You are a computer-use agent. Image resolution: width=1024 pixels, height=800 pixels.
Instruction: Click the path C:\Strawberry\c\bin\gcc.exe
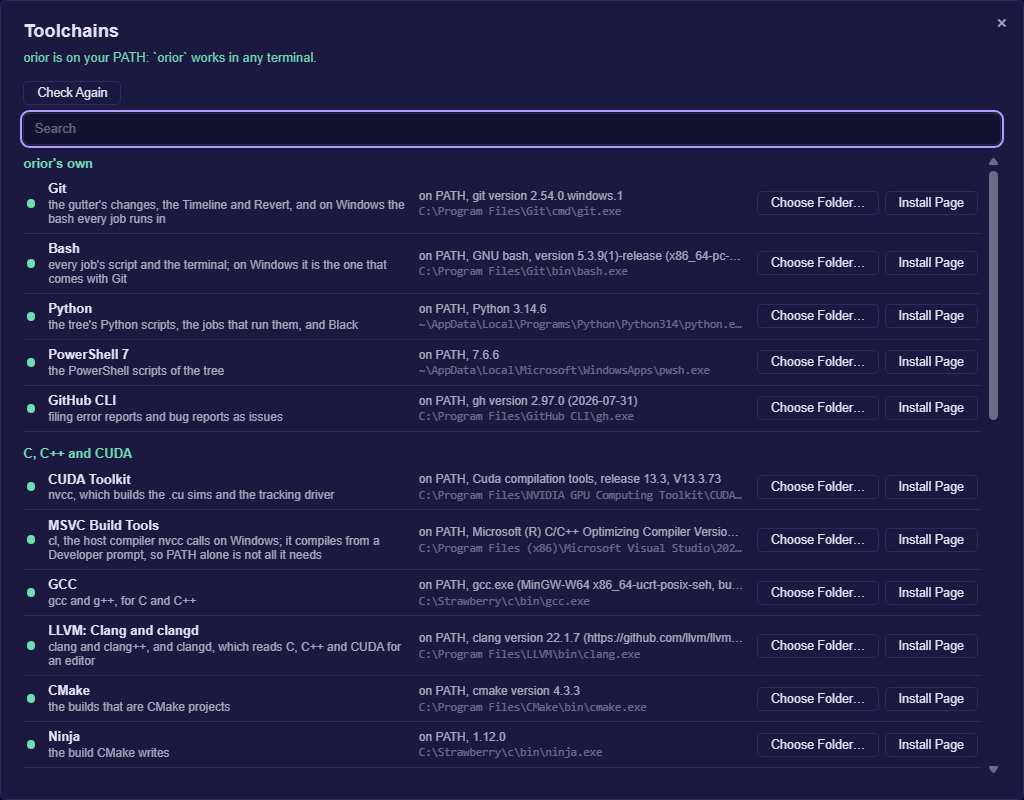[504, 601]
